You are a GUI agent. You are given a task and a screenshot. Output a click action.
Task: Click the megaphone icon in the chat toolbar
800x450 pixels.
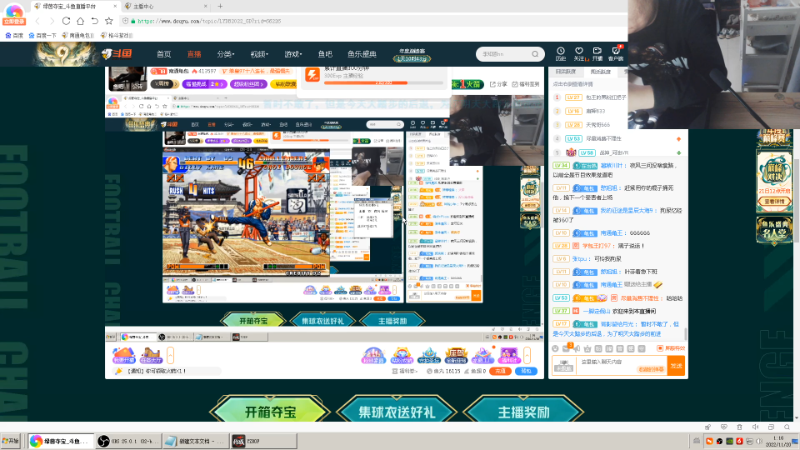tap(577, 348)
